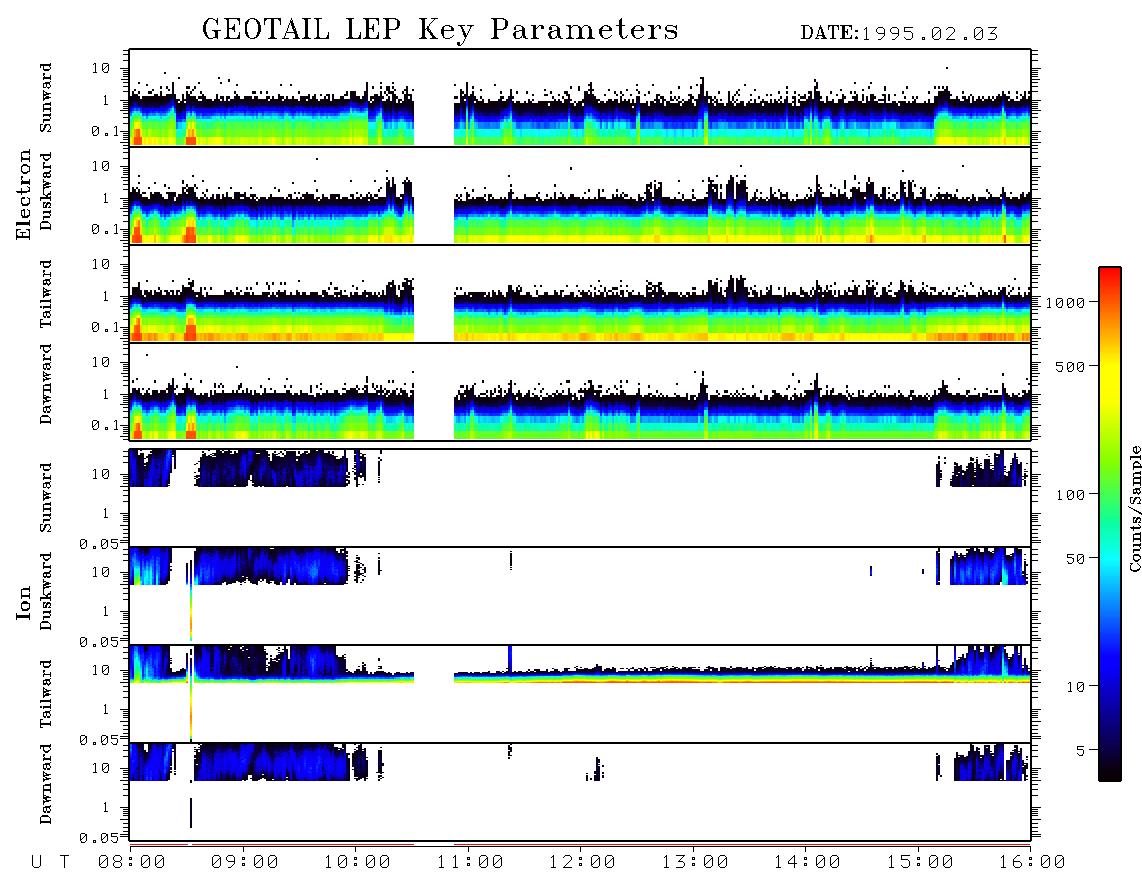Screen dimensions: 1142x880
Task: Click the Counts/Sample color bar gradient
Action: pyautogui.click(x=1110, y=524)
